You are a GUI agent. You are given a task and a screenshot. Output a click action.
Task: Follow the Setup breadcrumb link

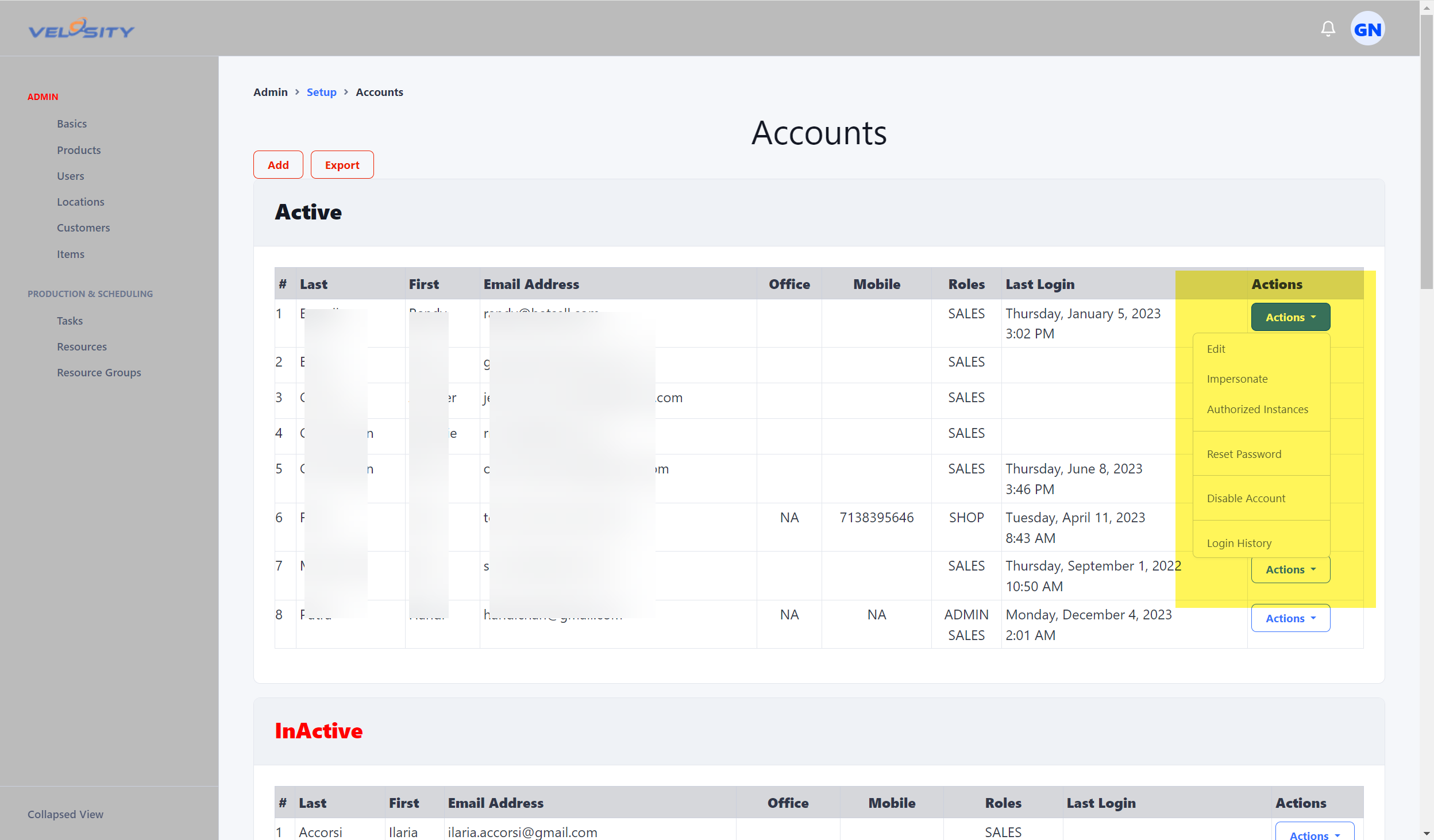point(321,92)
